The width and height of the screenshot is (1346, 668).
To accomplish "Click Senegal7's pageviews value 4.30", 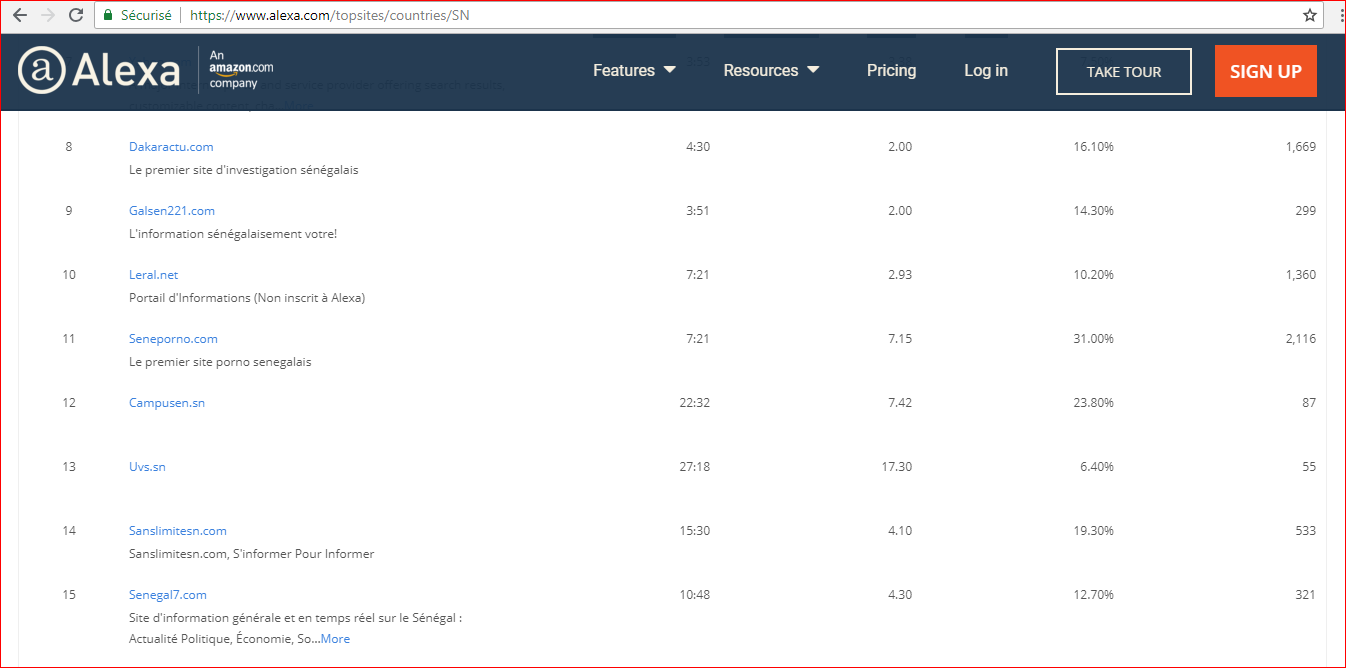I will coord(900,595).
